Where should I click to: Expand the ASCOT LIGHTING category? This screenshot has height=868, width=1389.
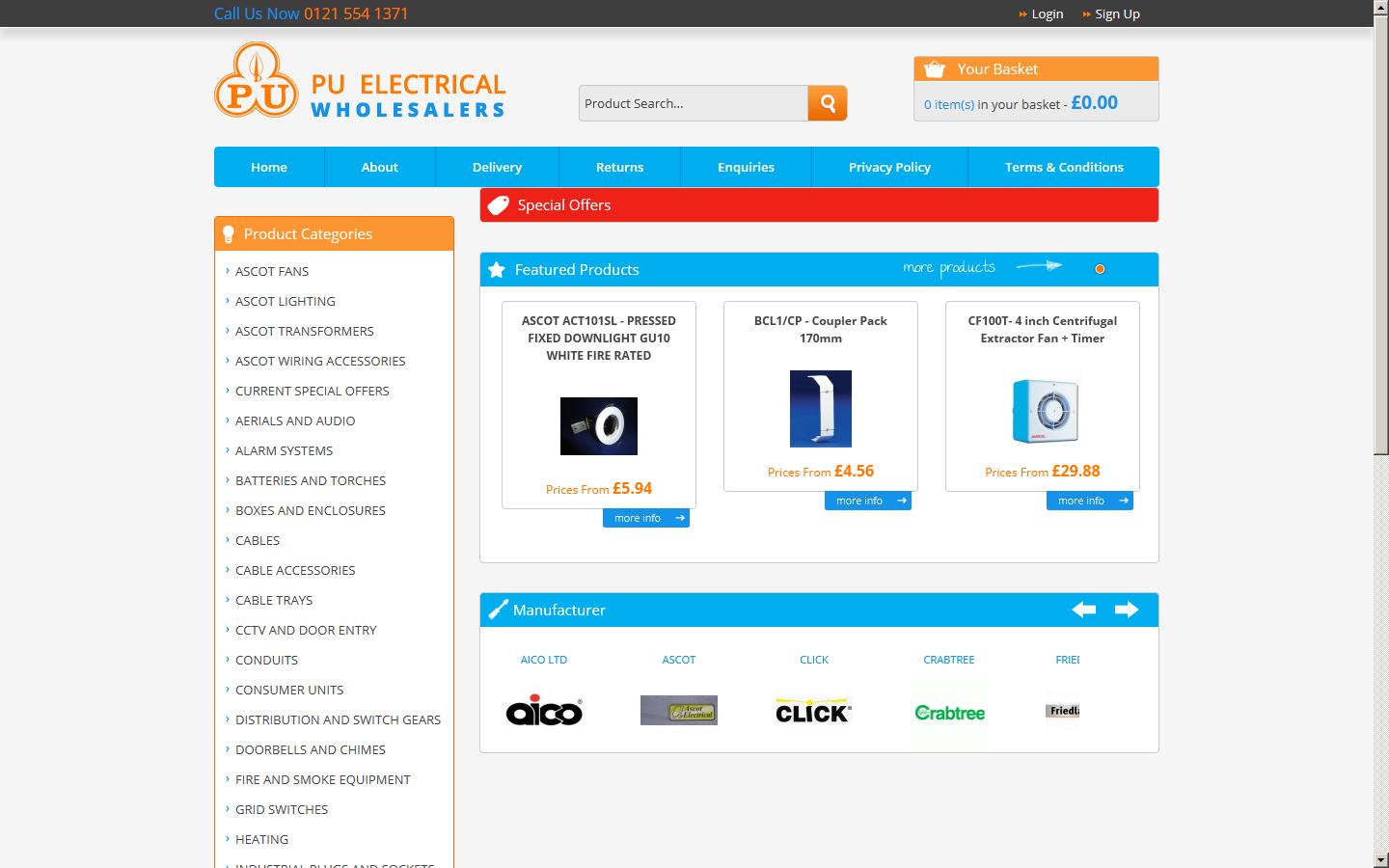pyautogui.click(x=285, y=301)
